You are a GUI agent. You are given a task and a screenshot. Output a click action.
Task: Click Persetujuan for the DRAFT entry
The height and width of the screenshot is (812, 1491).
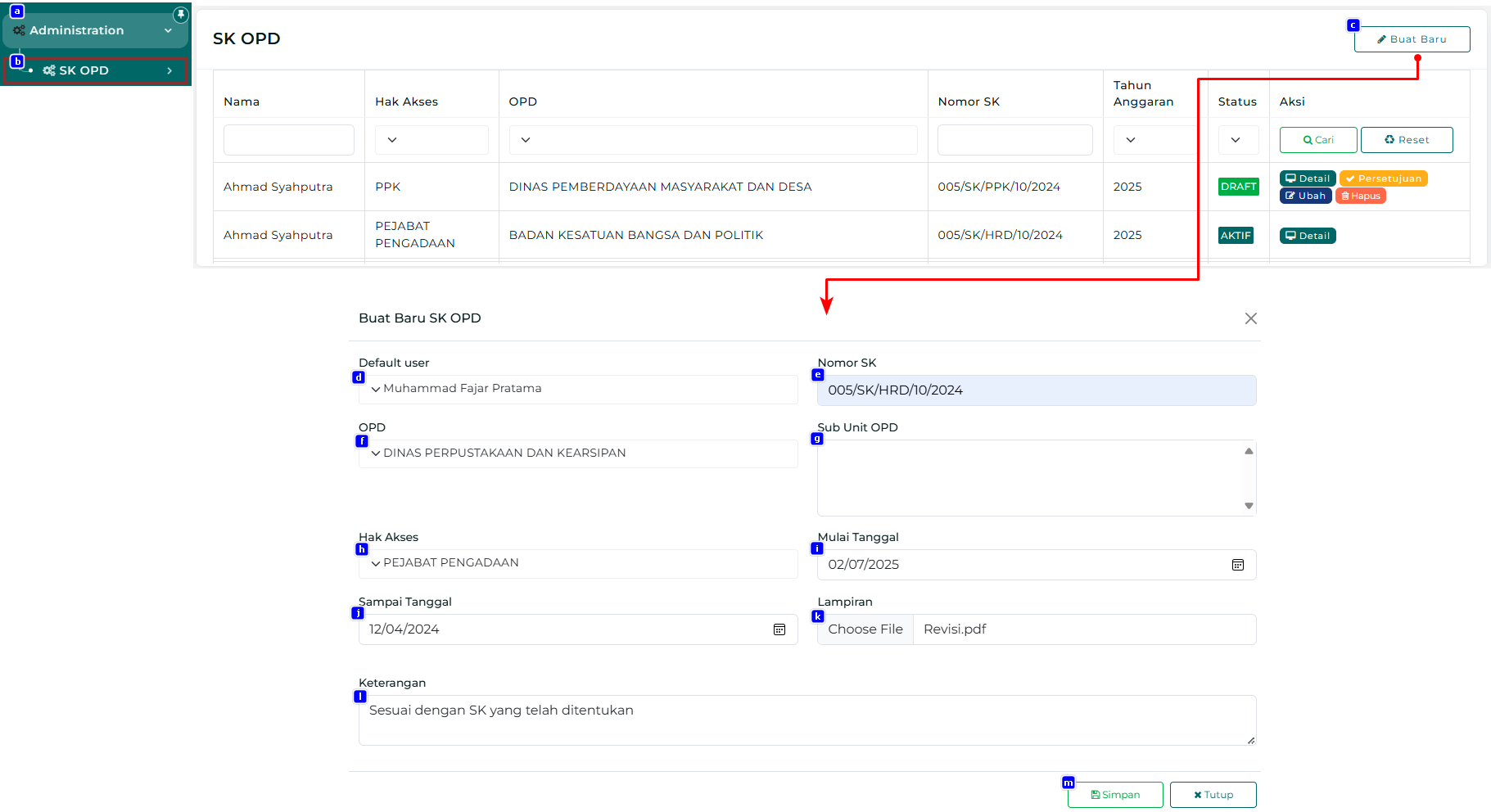pos(1383,178)
